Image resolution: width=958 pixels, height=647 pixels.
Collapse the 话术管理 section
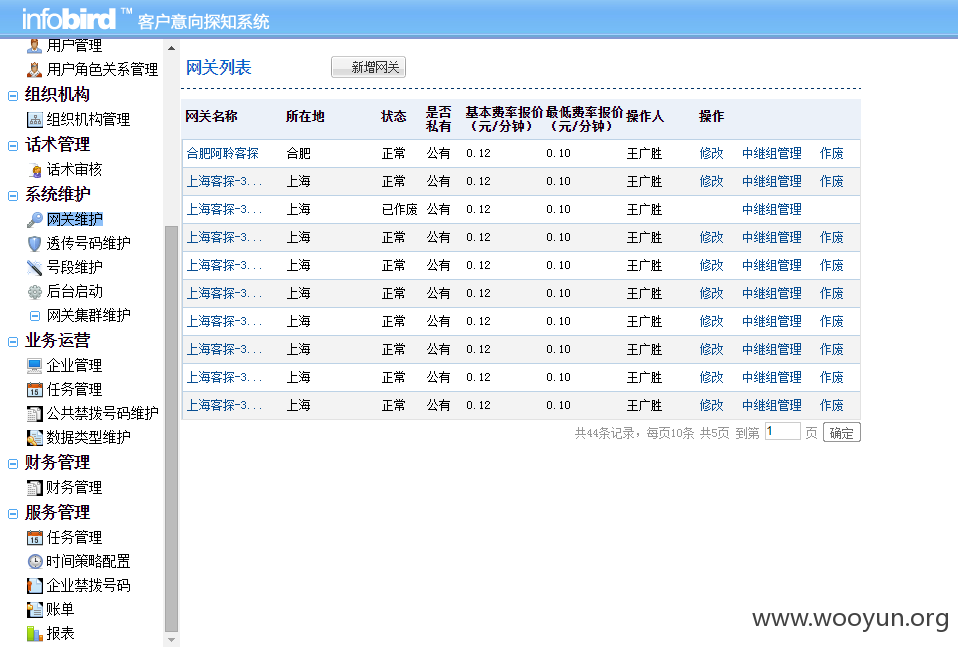coord(13,146)
